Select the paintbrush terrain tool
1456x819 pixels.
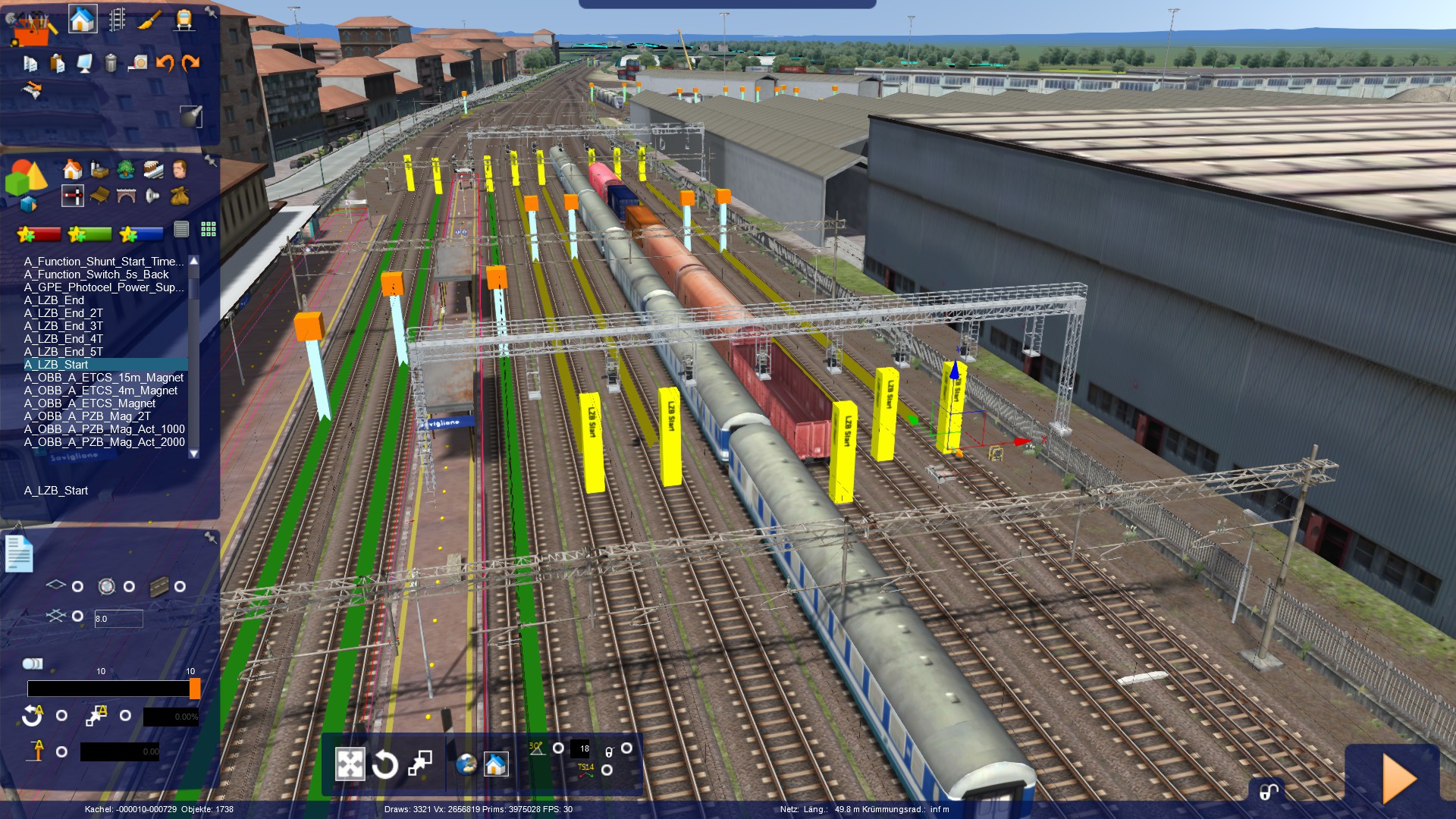149,20
